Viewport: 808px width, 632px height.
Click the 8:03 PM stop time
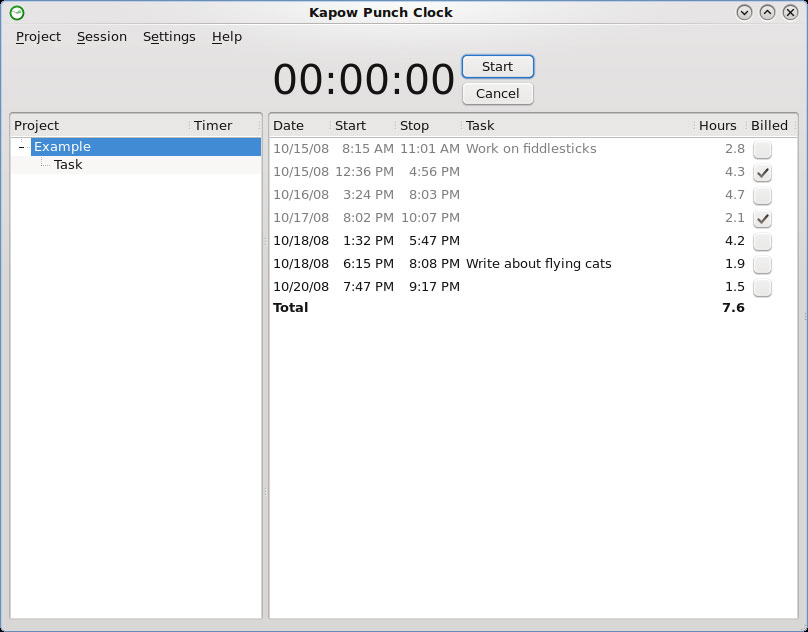point(434,194)
